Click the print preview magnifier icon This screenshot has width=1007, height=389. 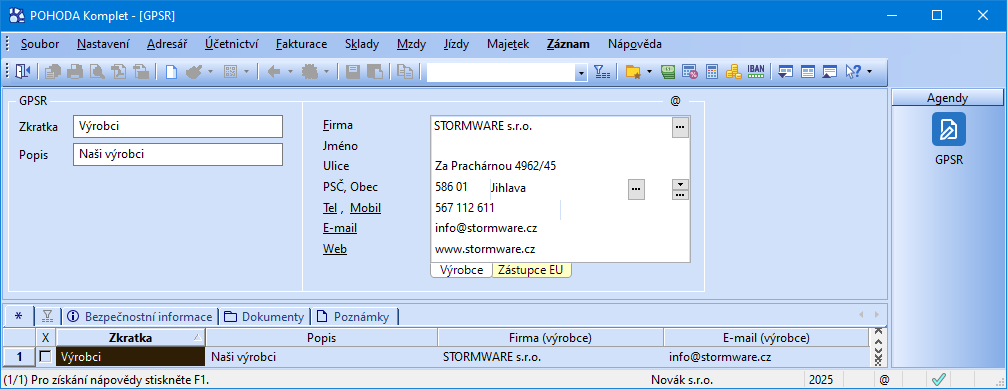pos(97,72)
